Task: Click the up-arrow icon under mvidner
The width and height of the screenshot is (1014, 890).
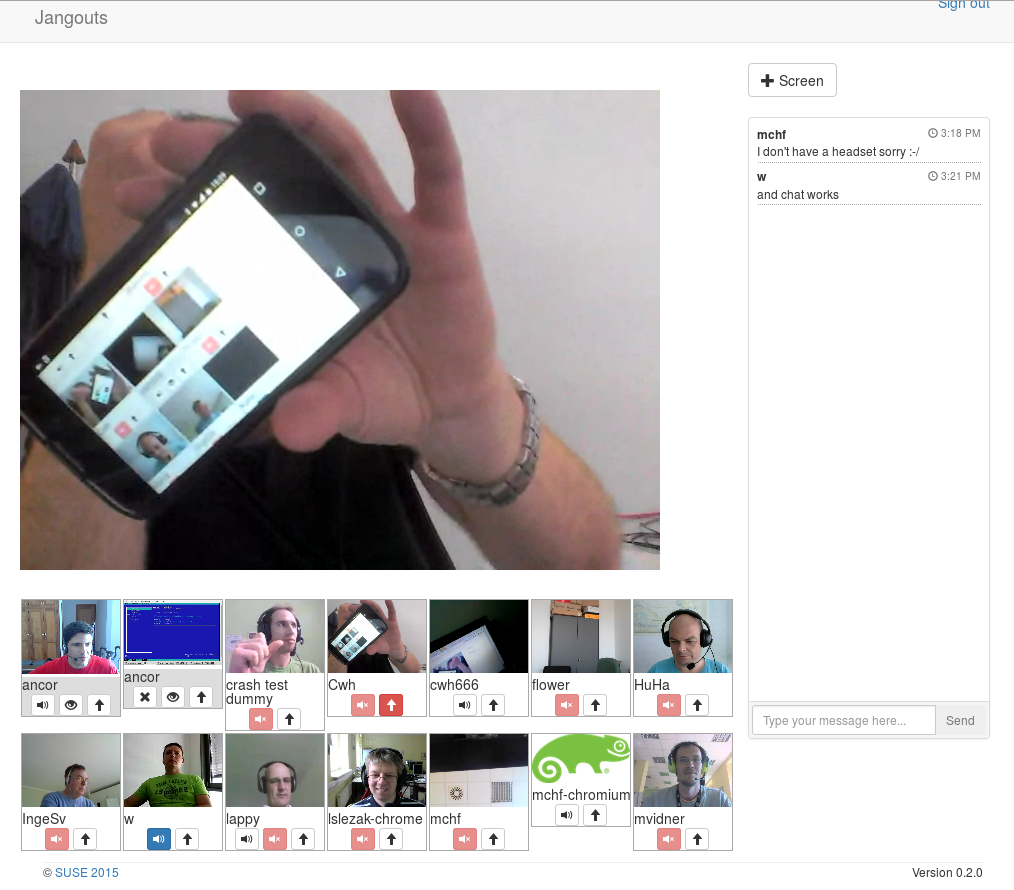Action: point(697,839)
